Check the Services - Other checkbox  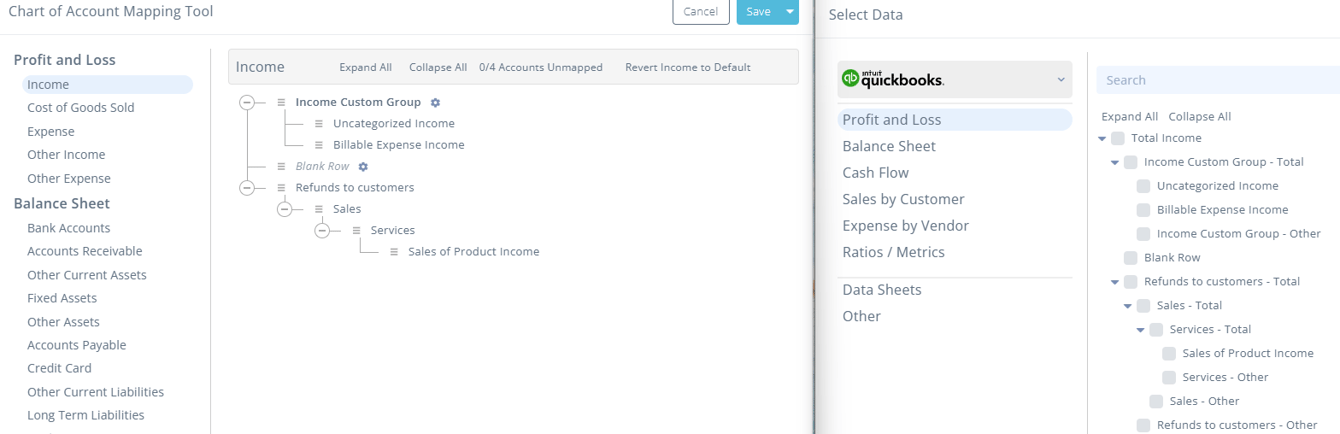coord(1169,378)
